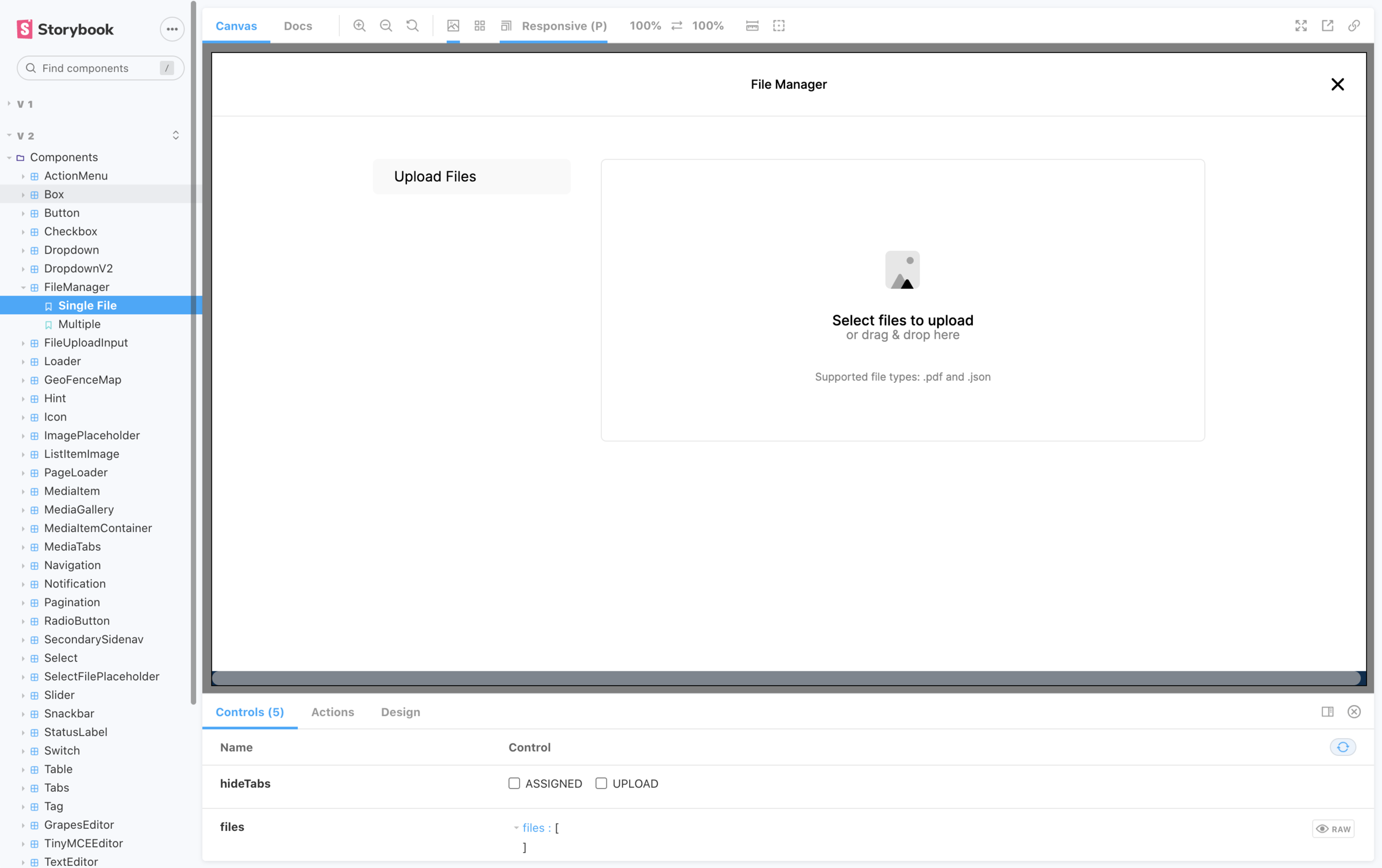Image resolution: width=1382 pixels, height=868 pixels.
Task: Check the ASSIGNED hideTabs checkbox
Action: tap(514, 783)
